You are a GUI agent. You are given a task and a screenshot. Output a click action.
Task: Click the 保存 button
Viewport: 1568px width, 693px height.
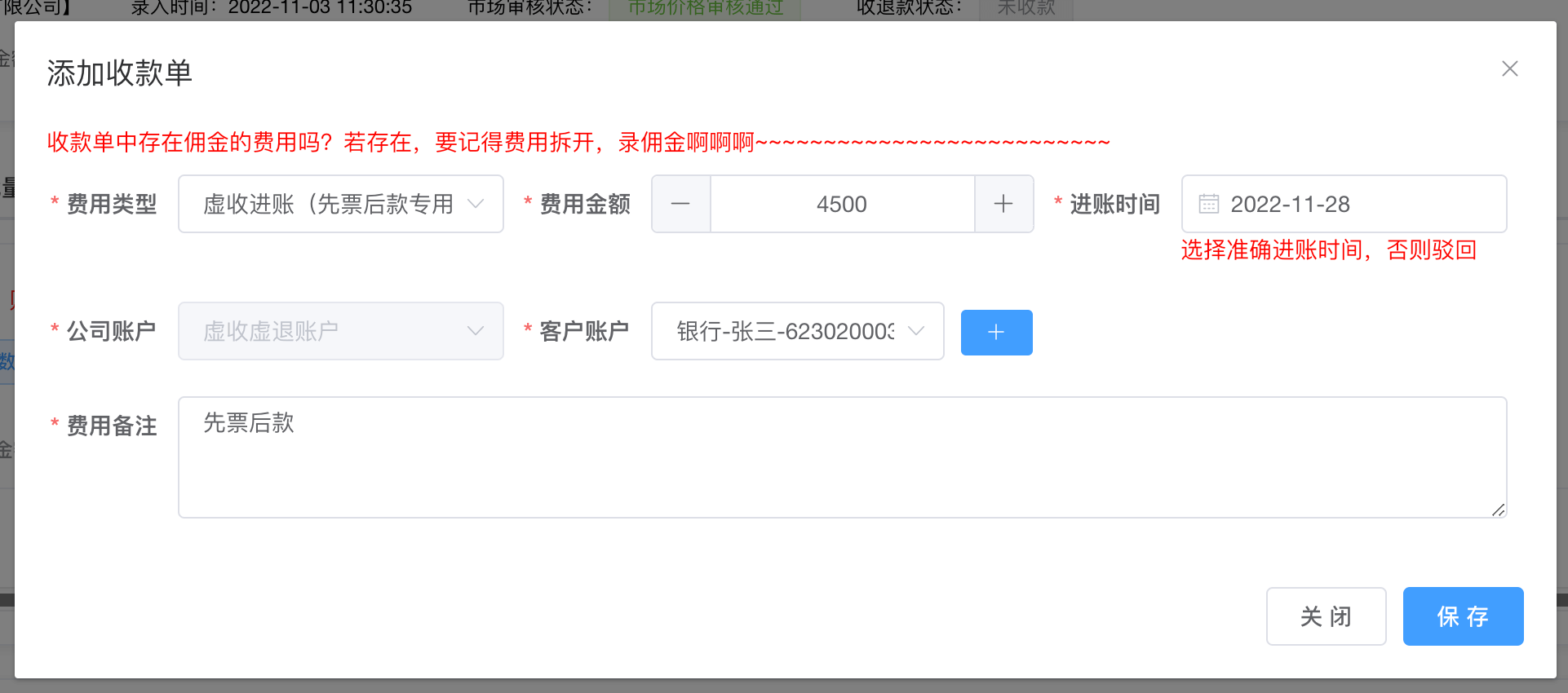point(1463,616)
